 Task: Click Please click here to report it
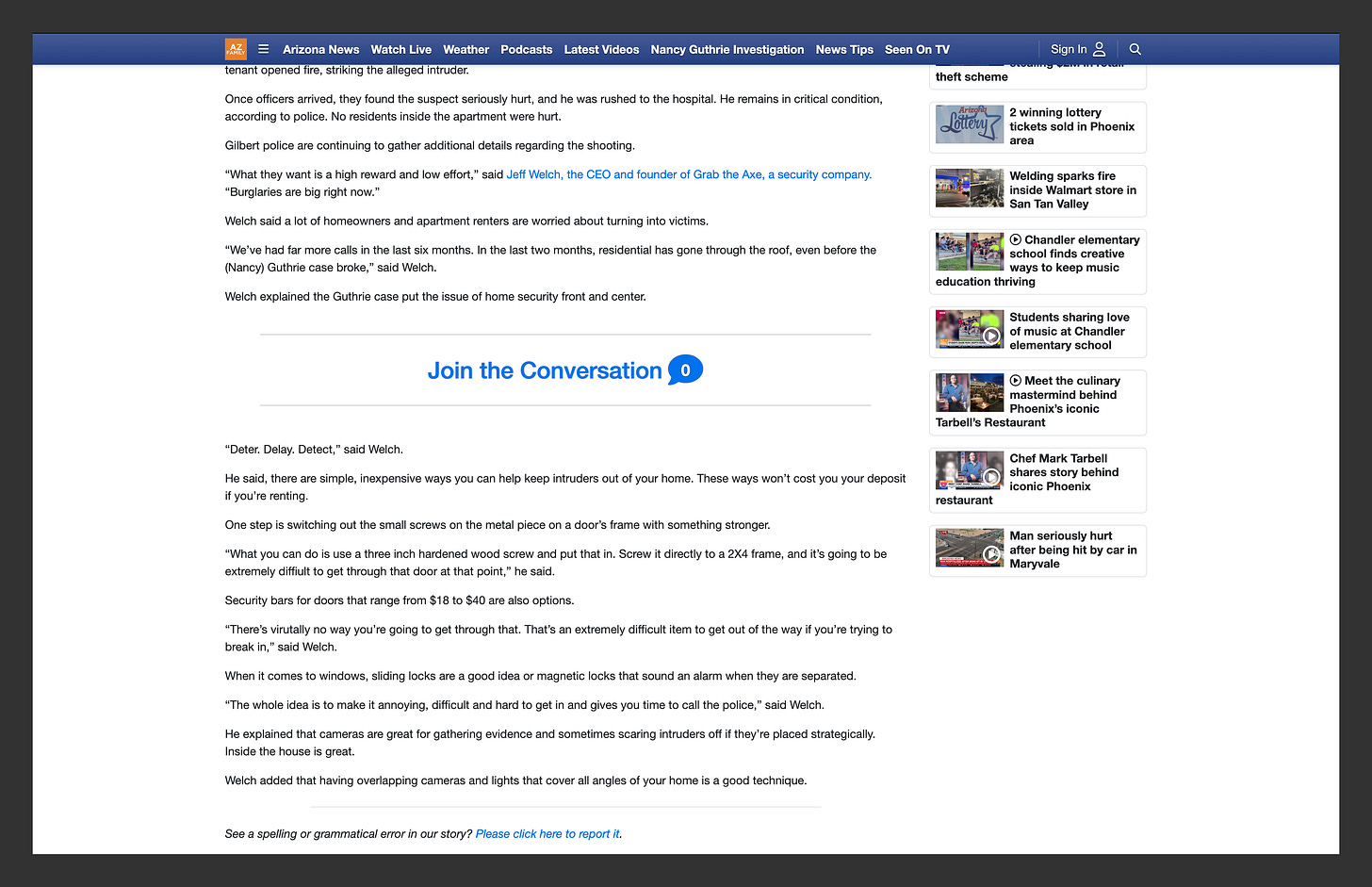[x=547, y=834]
